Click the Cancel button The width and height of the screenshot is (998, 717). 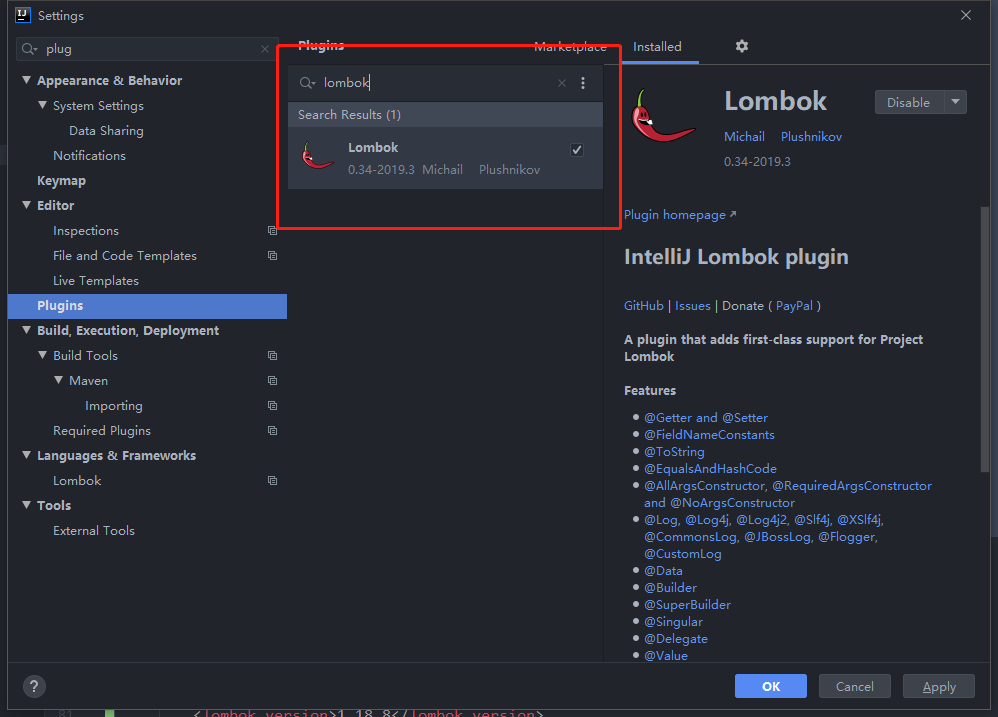(x=854, y=686)
